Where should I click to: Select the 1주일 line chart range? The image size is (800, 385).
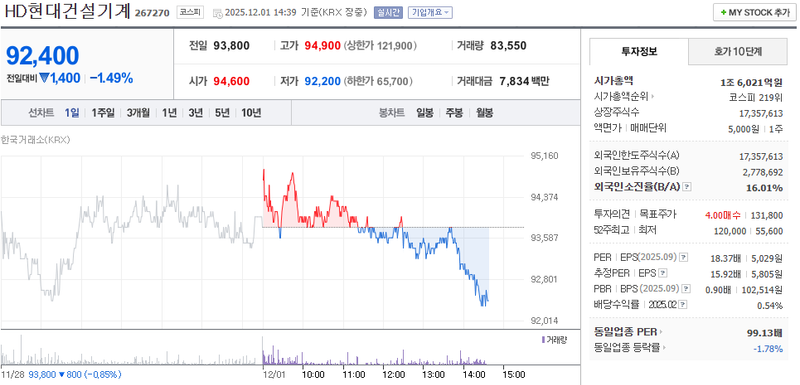click(x=103, y=113)
